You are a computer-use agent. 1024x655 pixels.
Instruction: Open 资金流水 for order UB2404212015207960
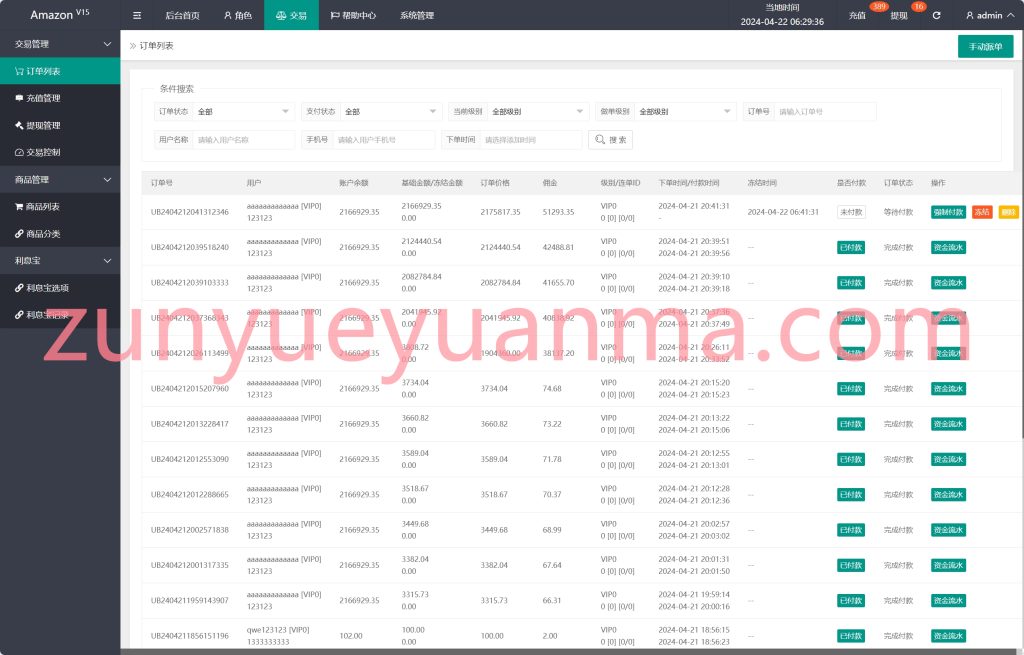(x=948, y=389)
